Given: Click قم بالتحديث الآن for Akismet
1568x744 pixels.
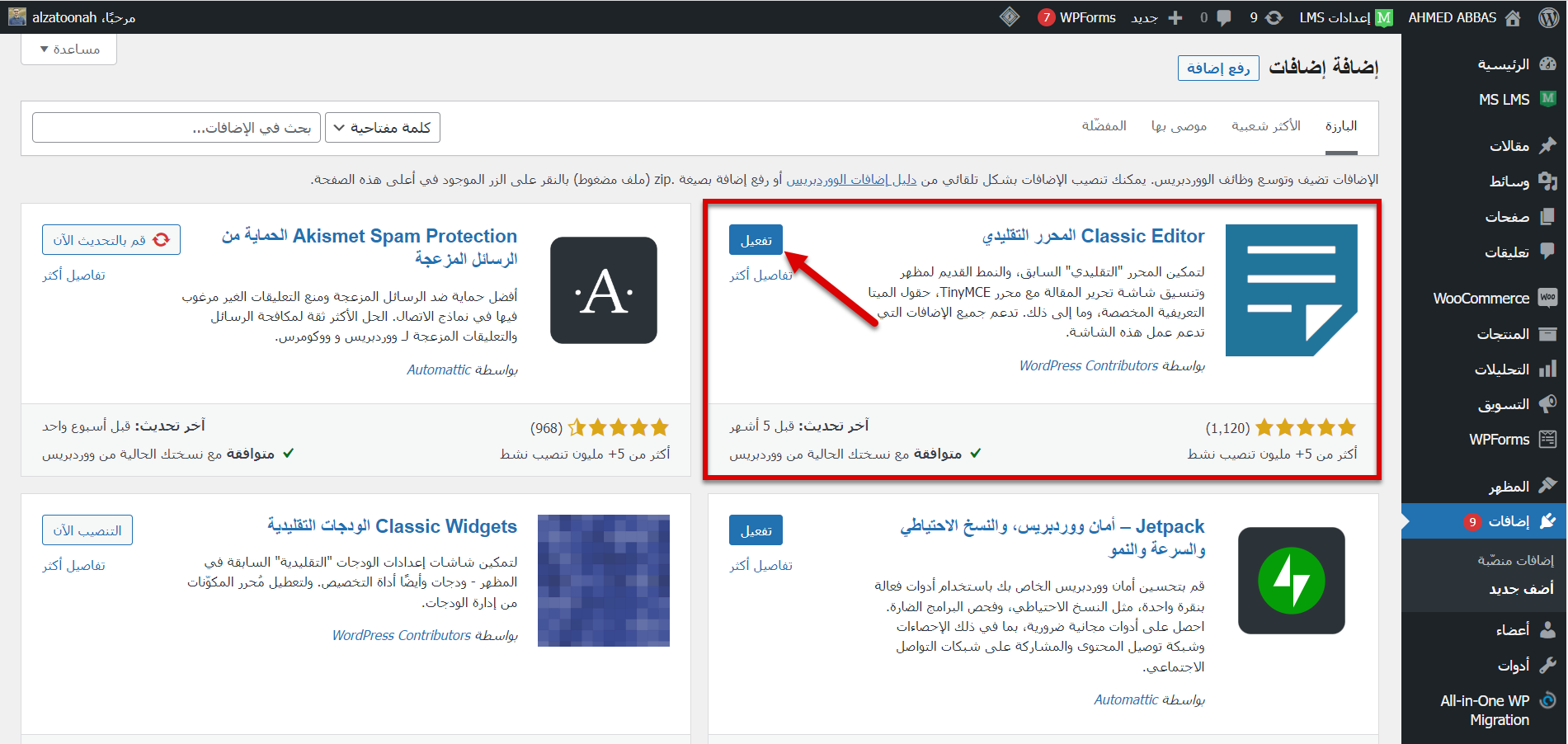Looking at the screenshot, I should coord(111,240).
